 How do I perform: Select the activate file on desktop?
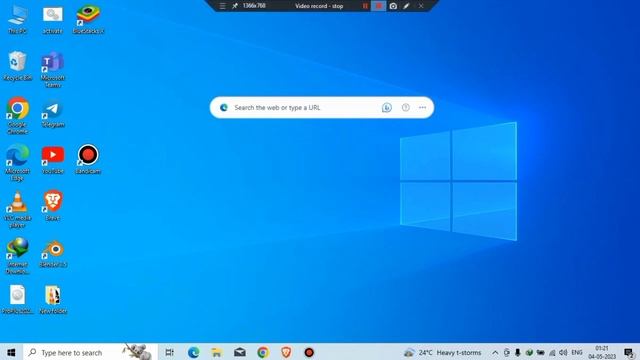pyautogui.click(x=53, y=19)
